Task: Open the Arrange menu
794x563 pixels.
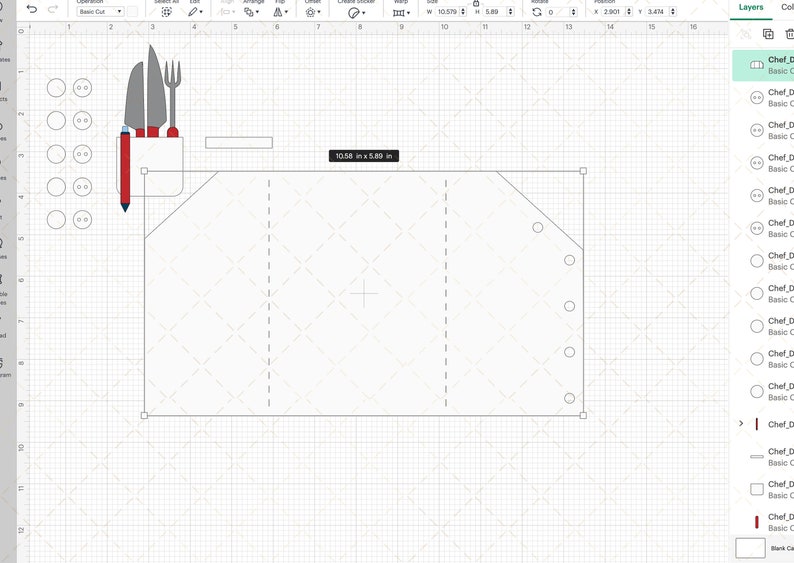Action: click(251, 12)
